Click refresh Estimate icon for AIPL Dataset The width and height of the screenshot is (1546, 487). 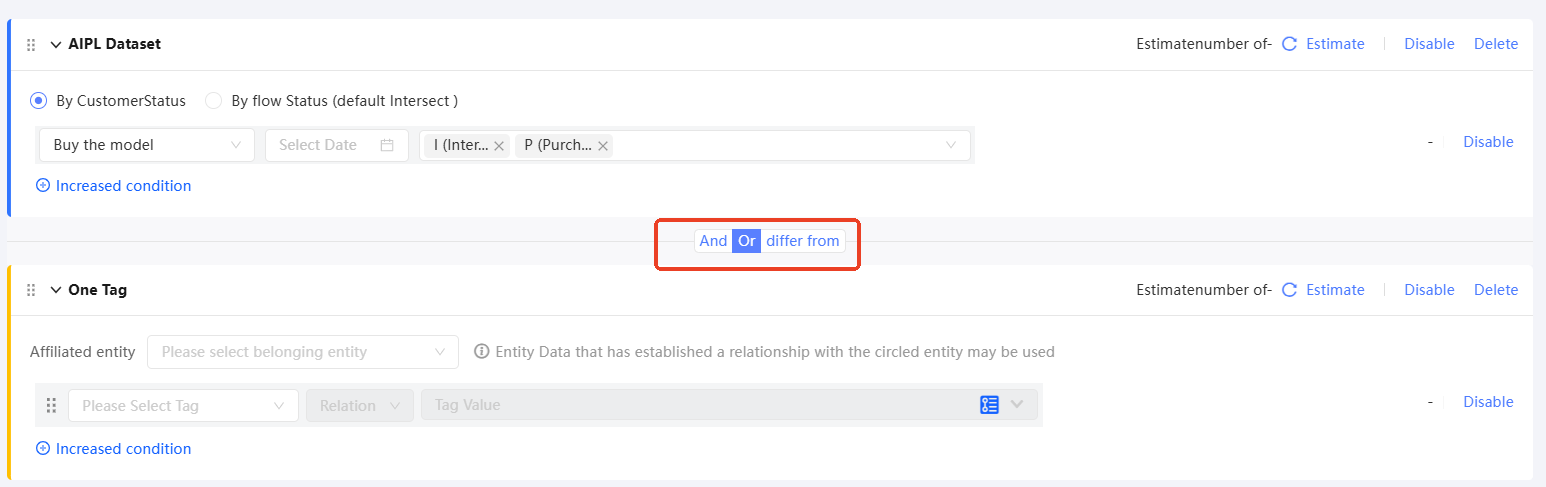tap(1289, 44)
